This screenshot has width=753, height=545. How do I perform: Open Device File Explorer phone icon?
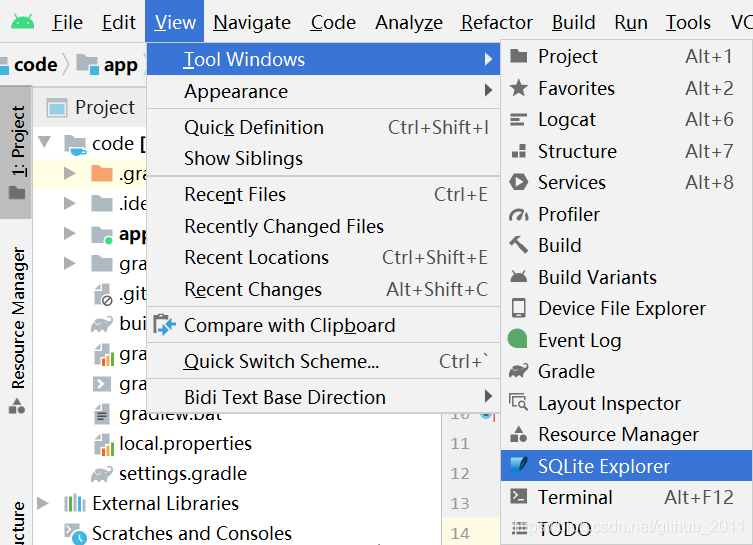[519, 308]
